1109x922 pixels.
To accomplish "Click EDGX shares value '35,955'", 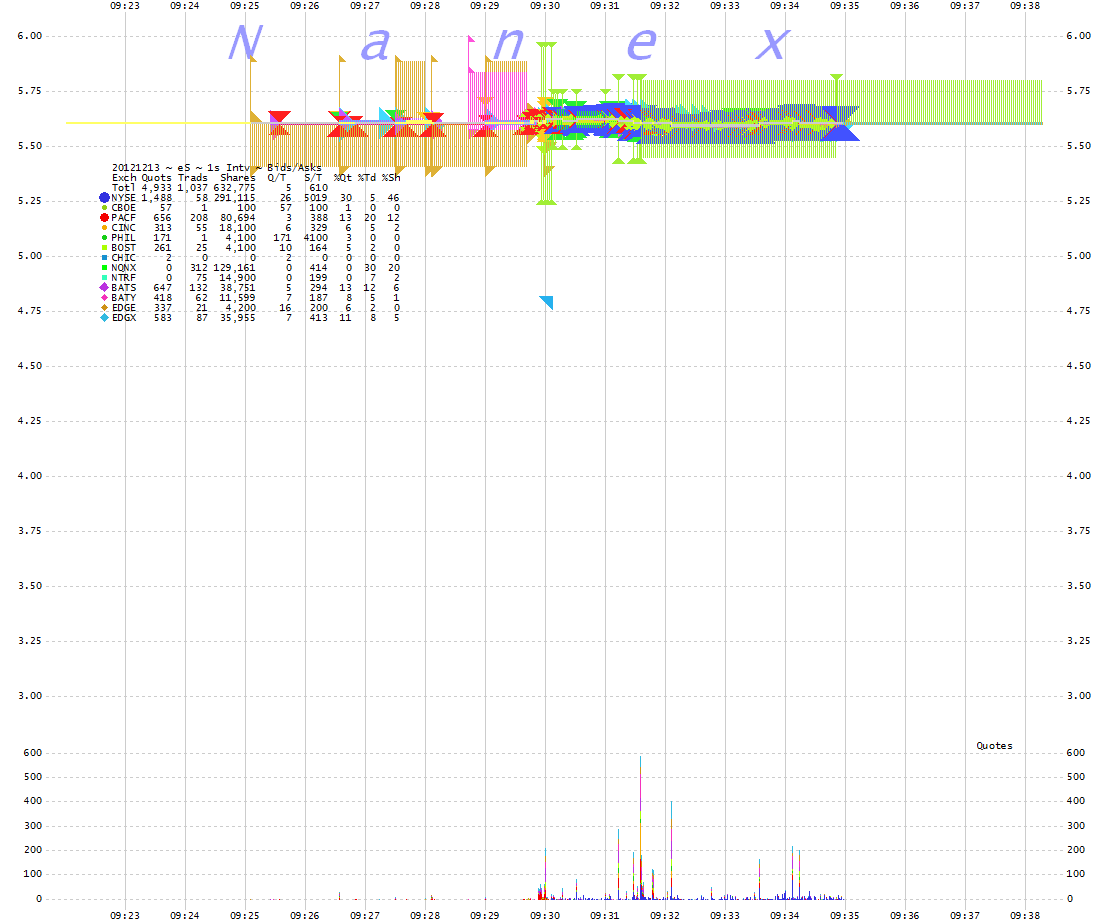I will [x=238, y=318].
